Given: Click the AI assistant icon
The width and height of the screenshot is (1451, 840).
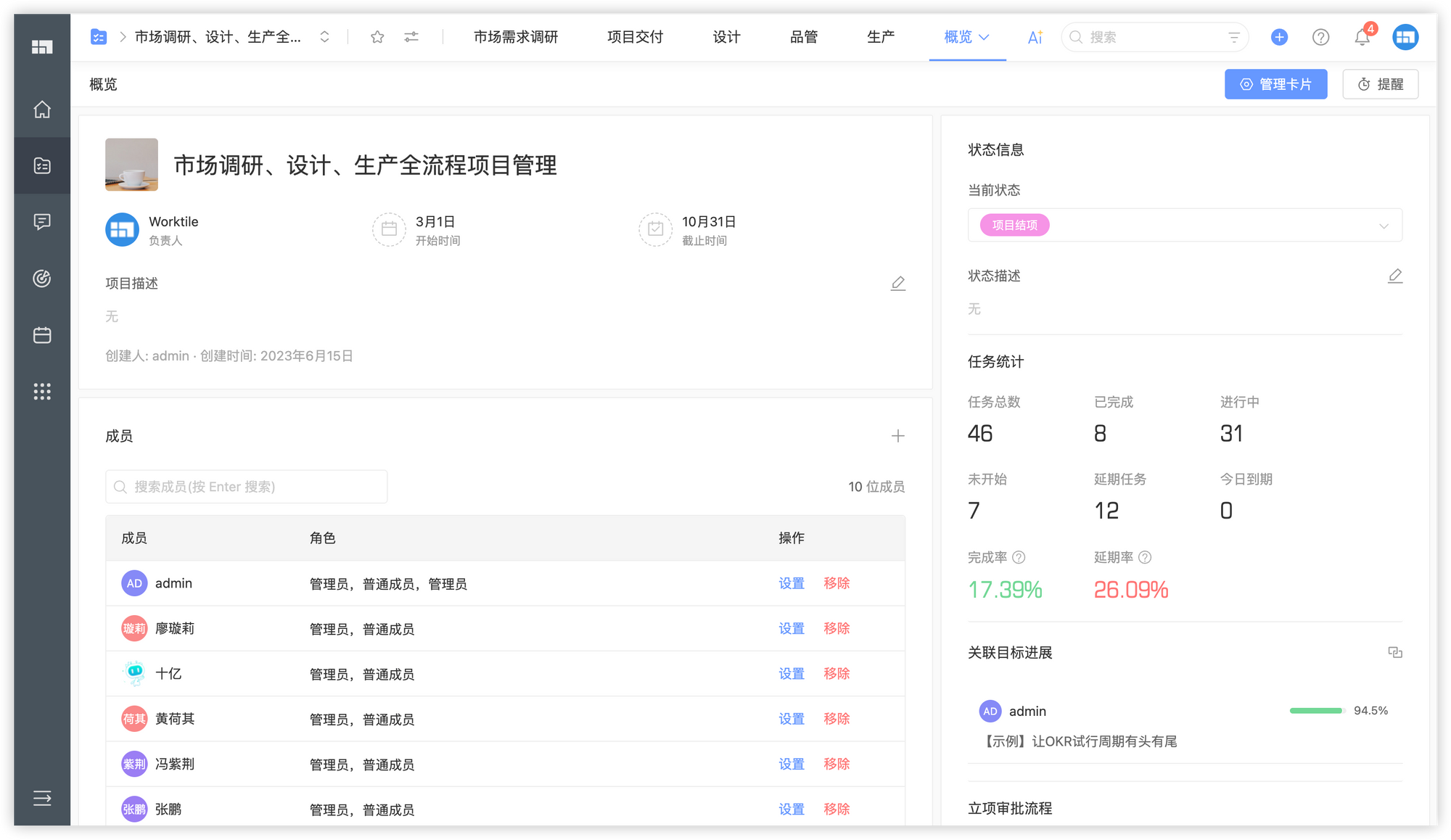Looking at the screenshot, I should (x=1035, y=37).
